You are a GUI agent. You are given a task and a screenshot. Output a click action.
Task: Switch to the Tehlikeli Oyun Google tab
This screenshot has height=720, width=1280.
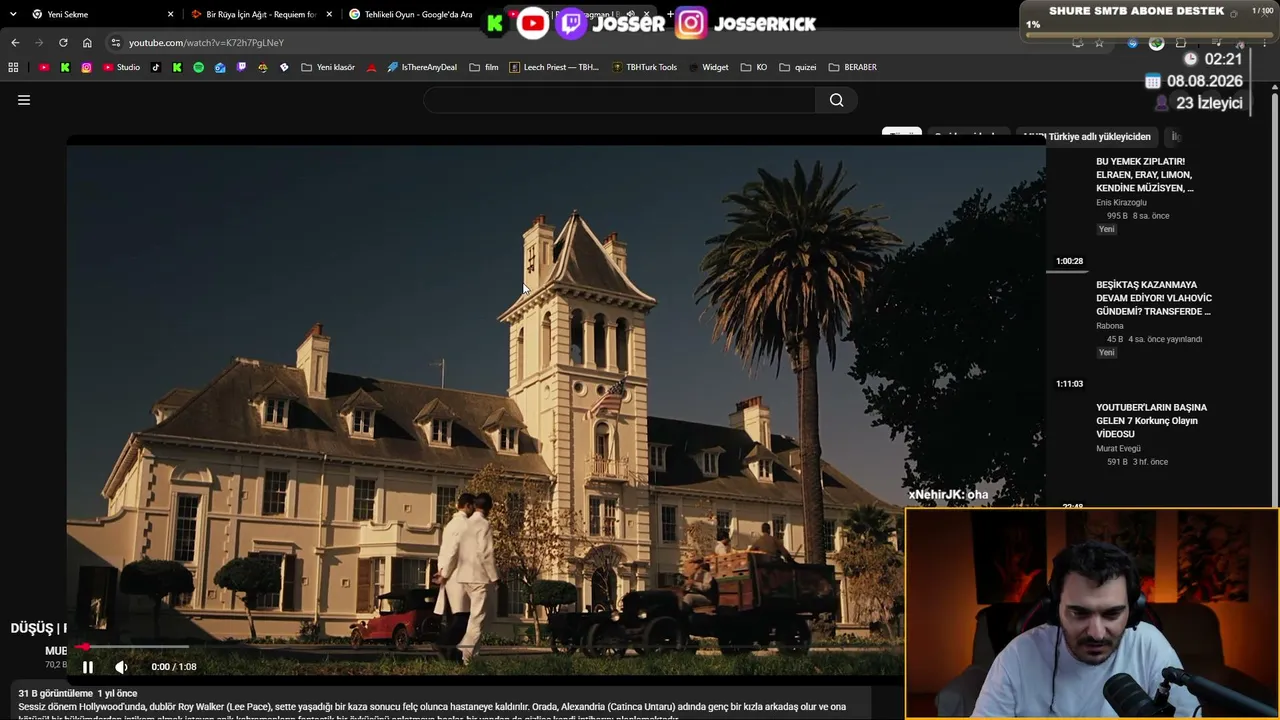412,15
